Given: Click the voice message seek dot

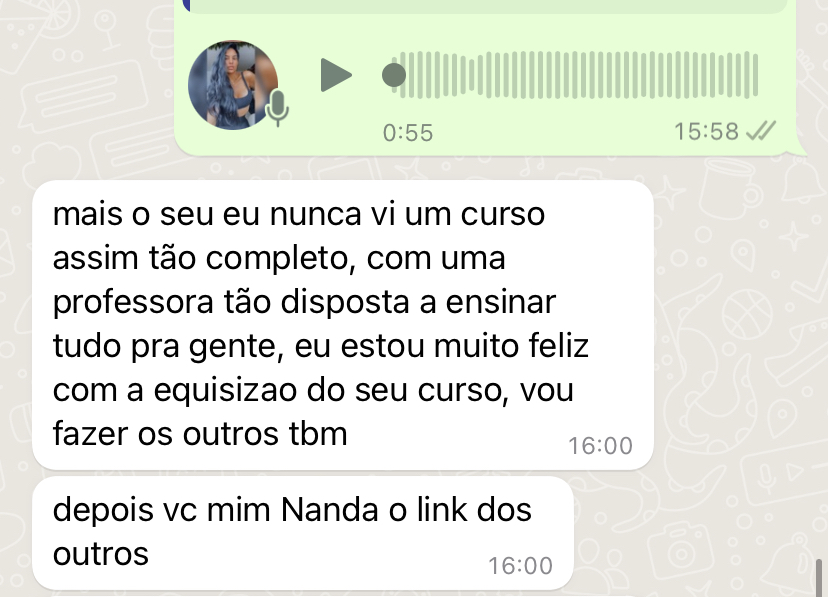Looking at the screenshot, I should (394, 75).
